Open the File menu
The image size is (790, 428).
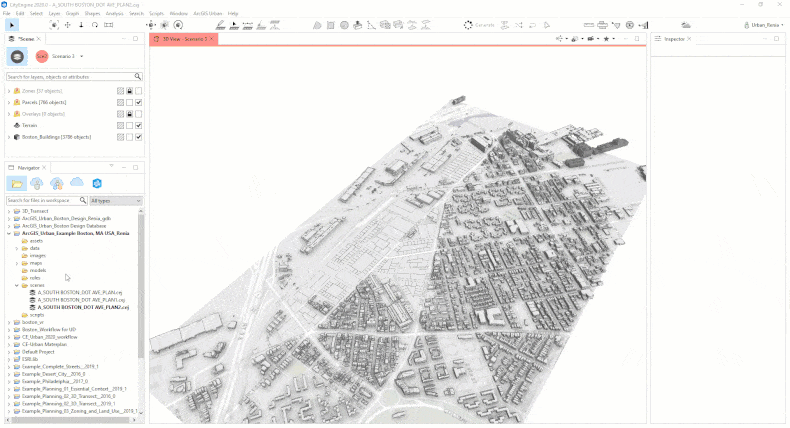tap(7, 14)
